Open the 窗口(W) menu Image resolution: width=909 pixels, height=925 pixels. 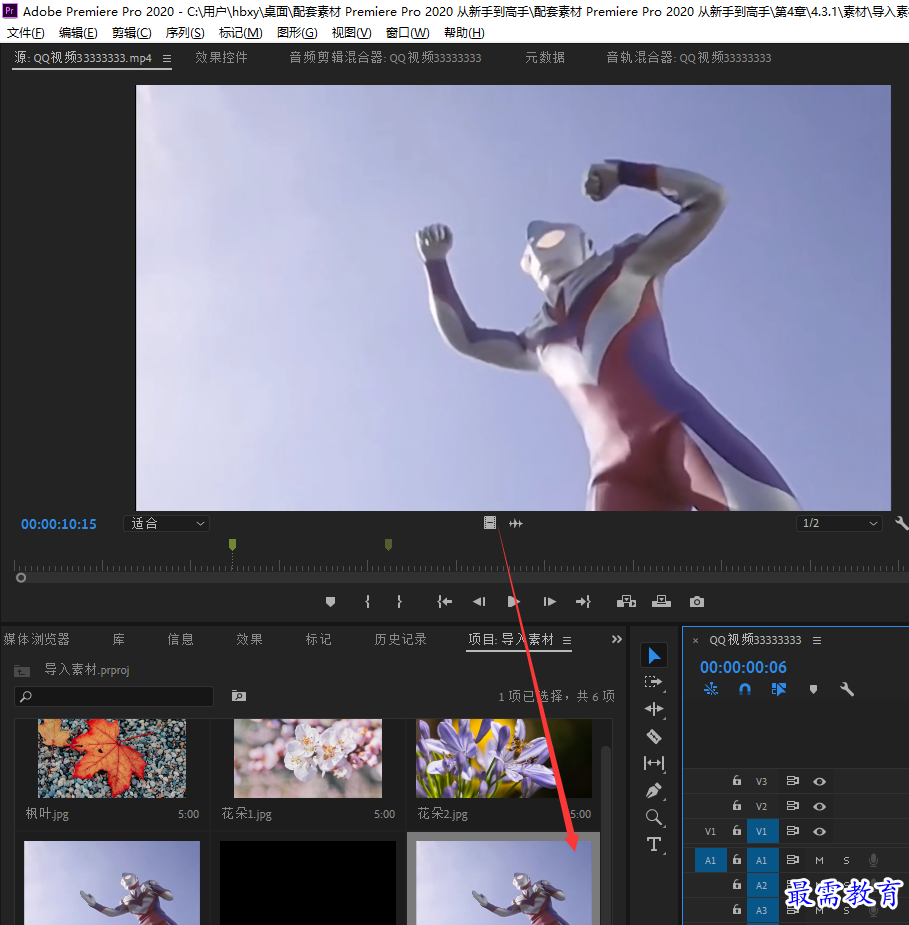point(408,33)
